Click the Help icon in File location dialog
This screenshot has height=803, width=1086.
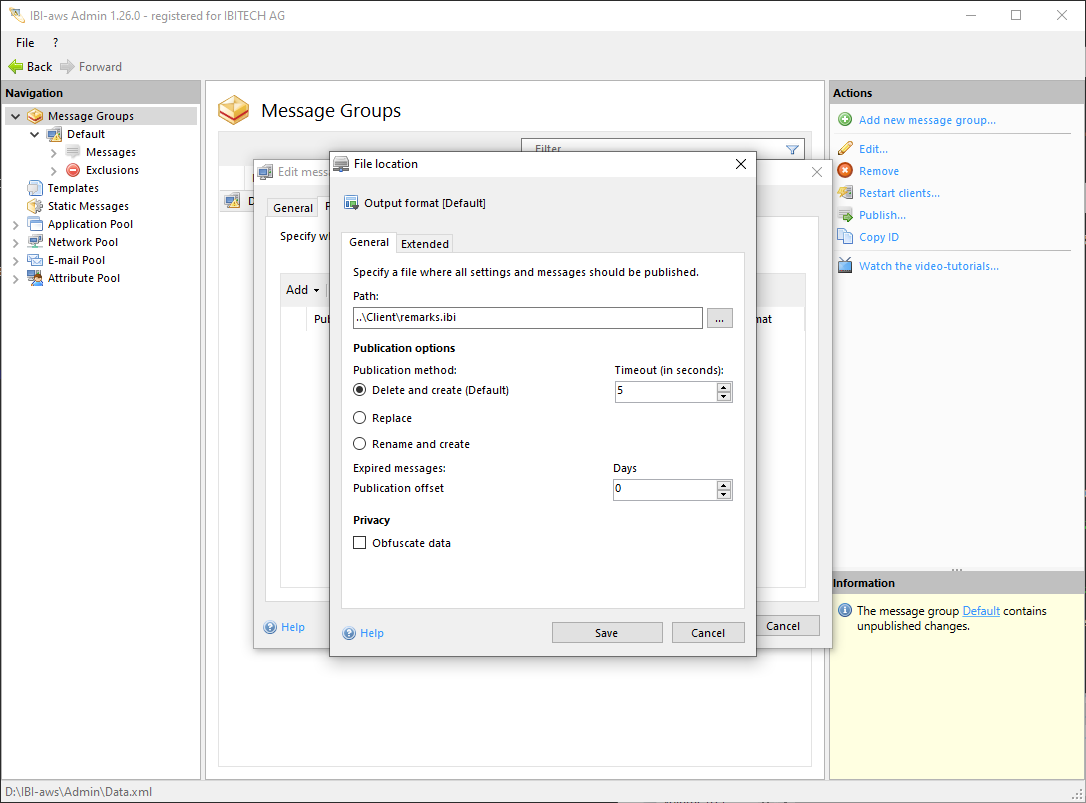[350, 633]
